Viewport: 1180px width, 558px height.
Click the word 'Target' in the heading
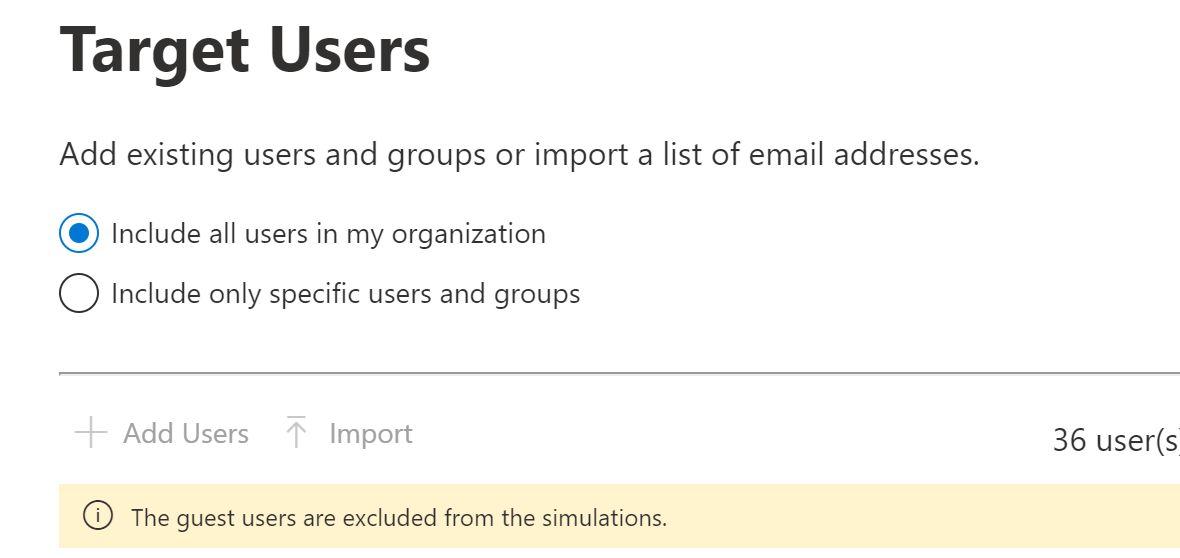pos(152,50)
